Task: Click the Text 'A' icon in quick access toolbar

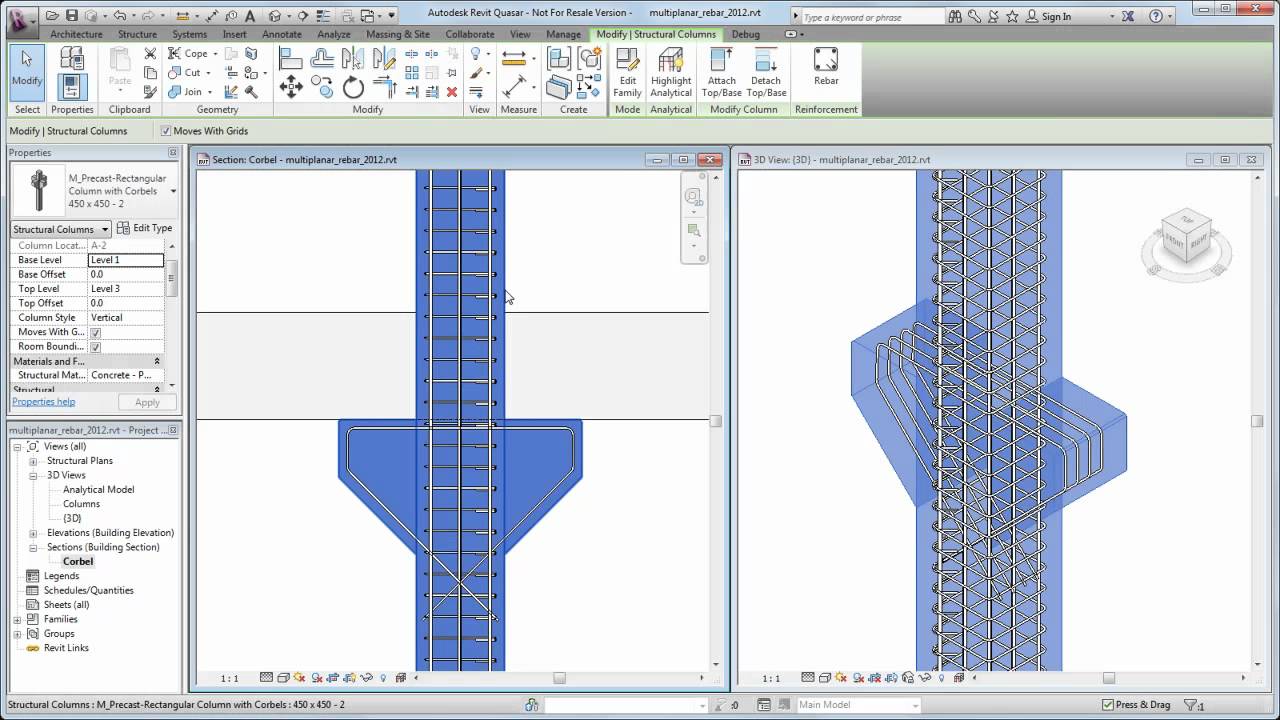Action: point(249,16)
